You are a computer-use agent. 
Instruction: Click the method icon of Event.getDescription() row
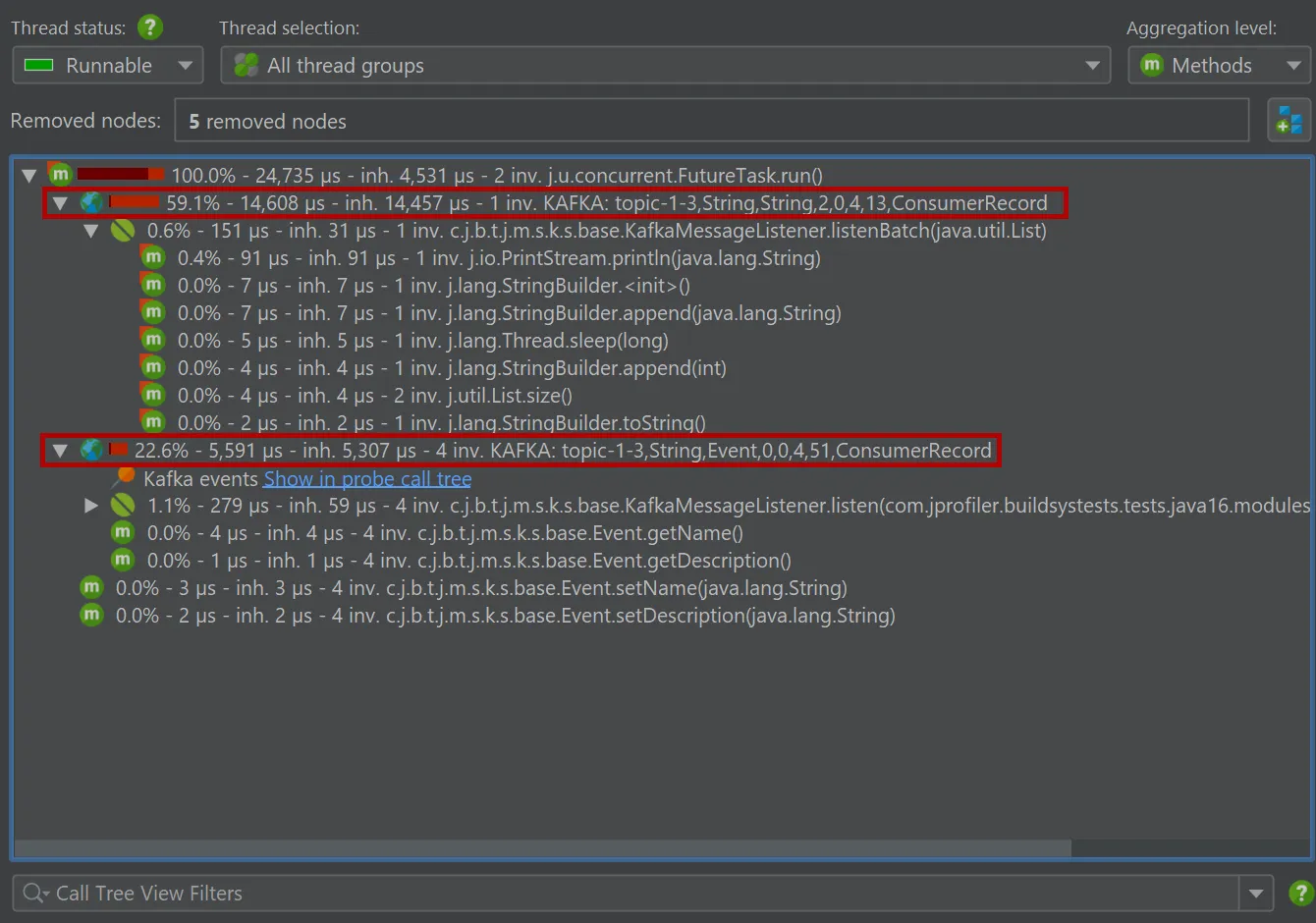(123, 560)
